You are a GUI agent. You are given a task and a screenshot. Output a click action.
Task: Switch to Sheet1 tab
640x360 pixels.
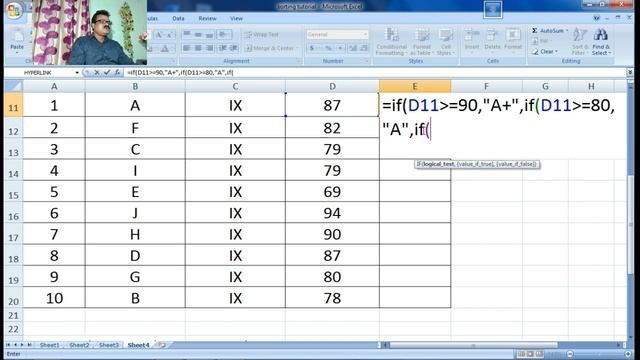(50, 345)
